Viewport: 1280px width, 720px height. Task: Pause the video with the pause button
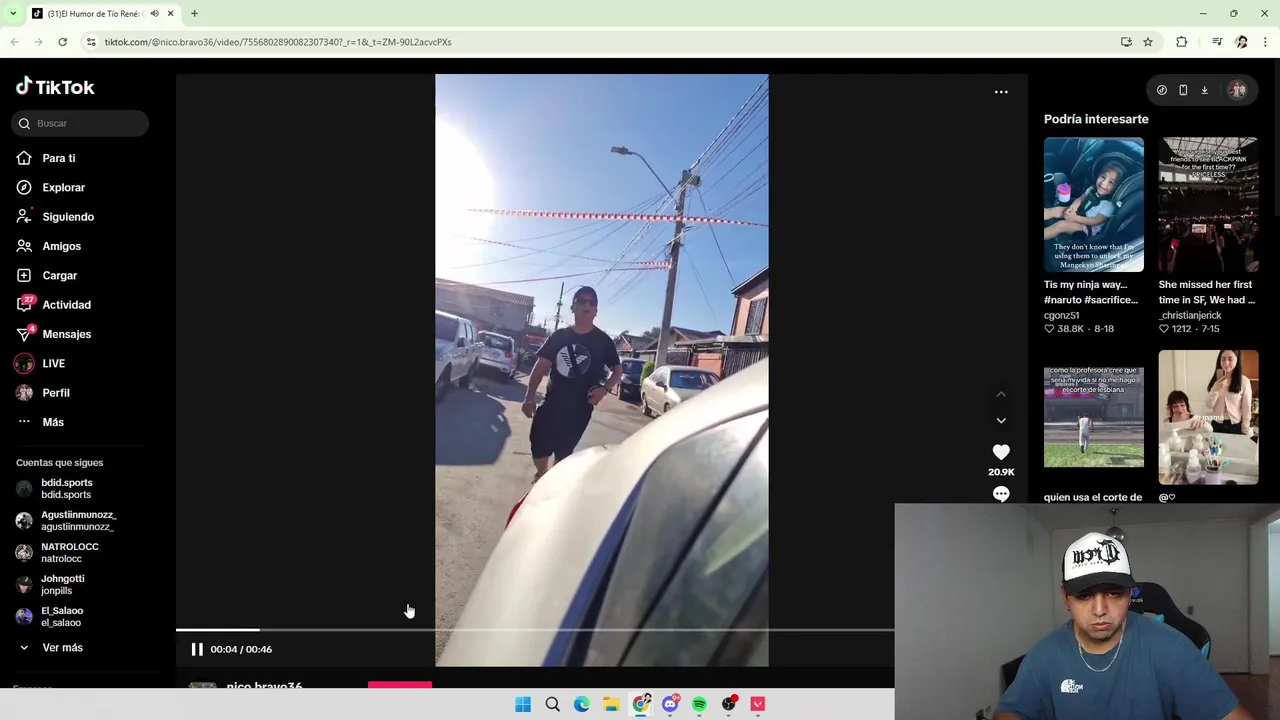(x=197, y=649)
